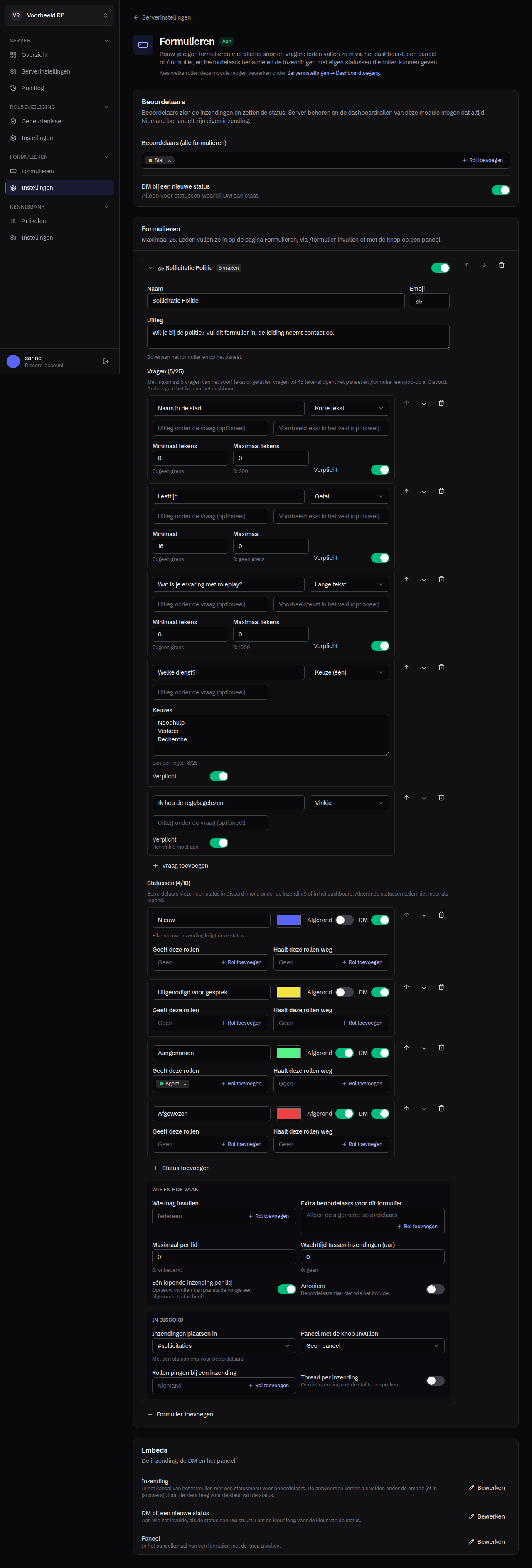Delete the 'Naam in de stad' question
Viewport: 532px width, 1568px height.
[441, 403]
